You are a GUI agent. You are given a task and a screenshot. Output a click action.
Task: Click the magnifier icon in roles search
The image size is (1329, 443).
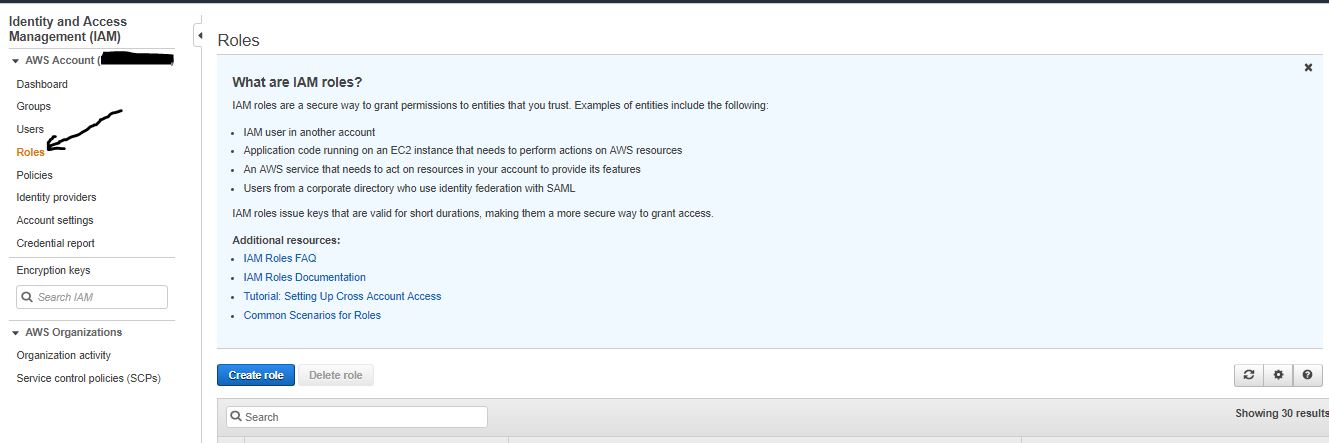click(236, 417)
